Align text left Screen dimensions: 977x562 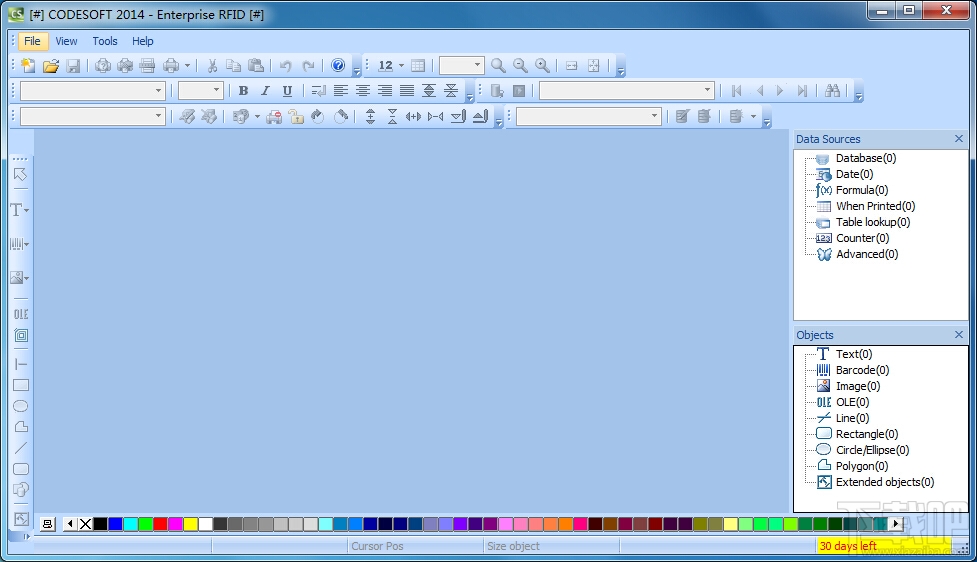pos(340,91)
